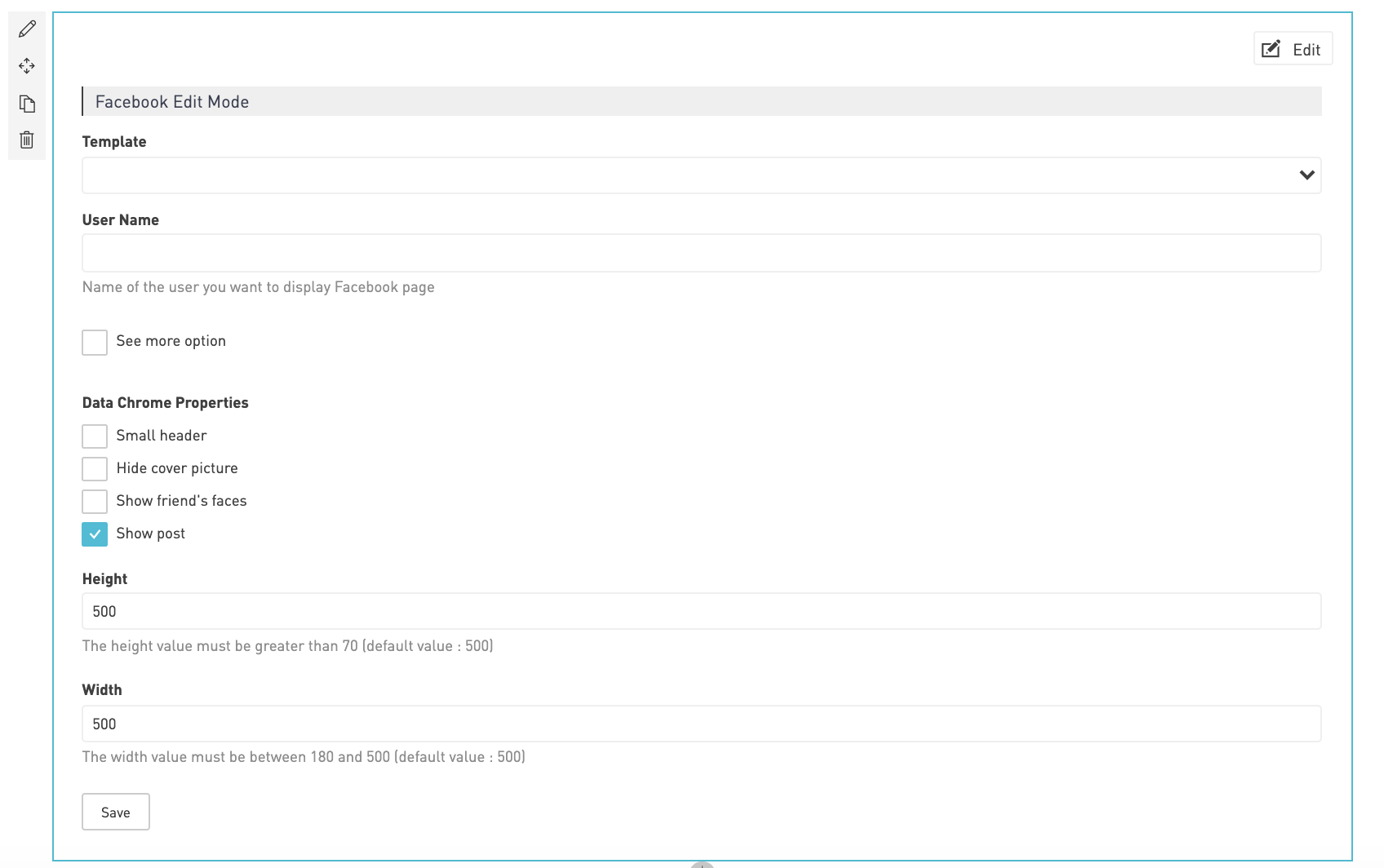This screenshot has width=1384, height=868.
Task: Click the User Name help text
Action: (x=259, y=287)
